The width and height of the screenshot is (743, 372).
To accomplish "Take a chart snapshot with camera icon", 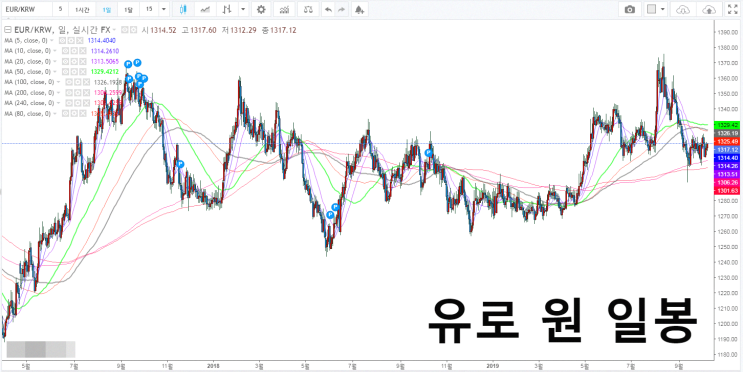I will 630,9.
